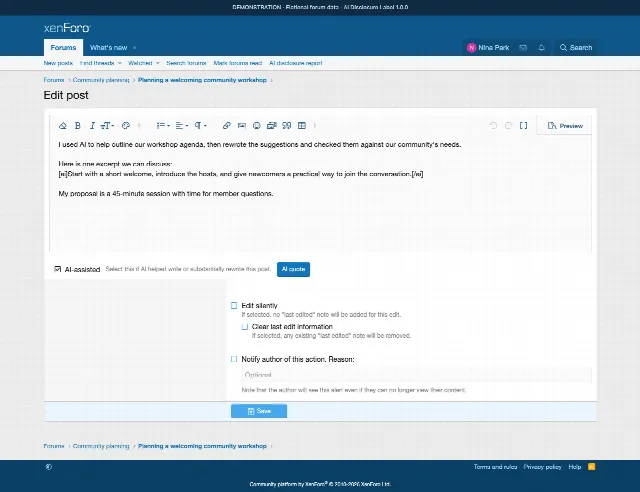
Task: Click the Save button
Action: point(259,411)
